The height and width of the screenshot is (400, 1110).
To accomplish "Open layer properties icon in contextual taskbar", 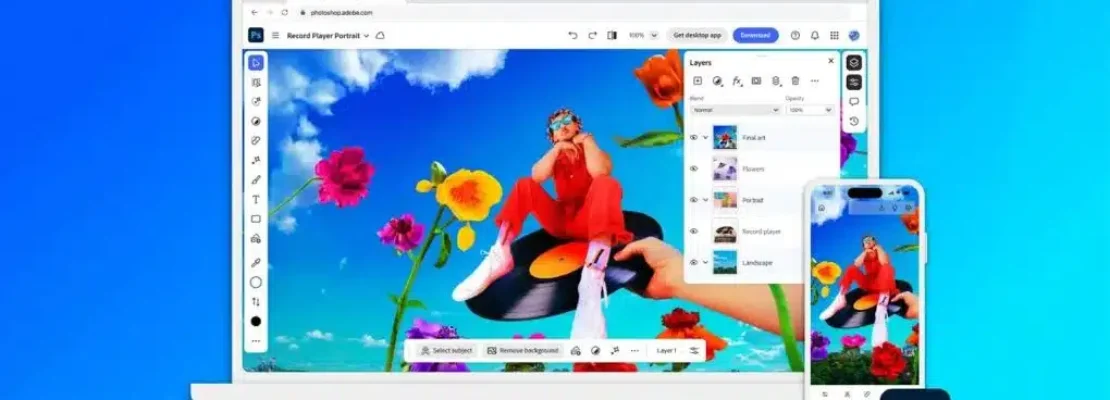I will [x=694, y=350].
